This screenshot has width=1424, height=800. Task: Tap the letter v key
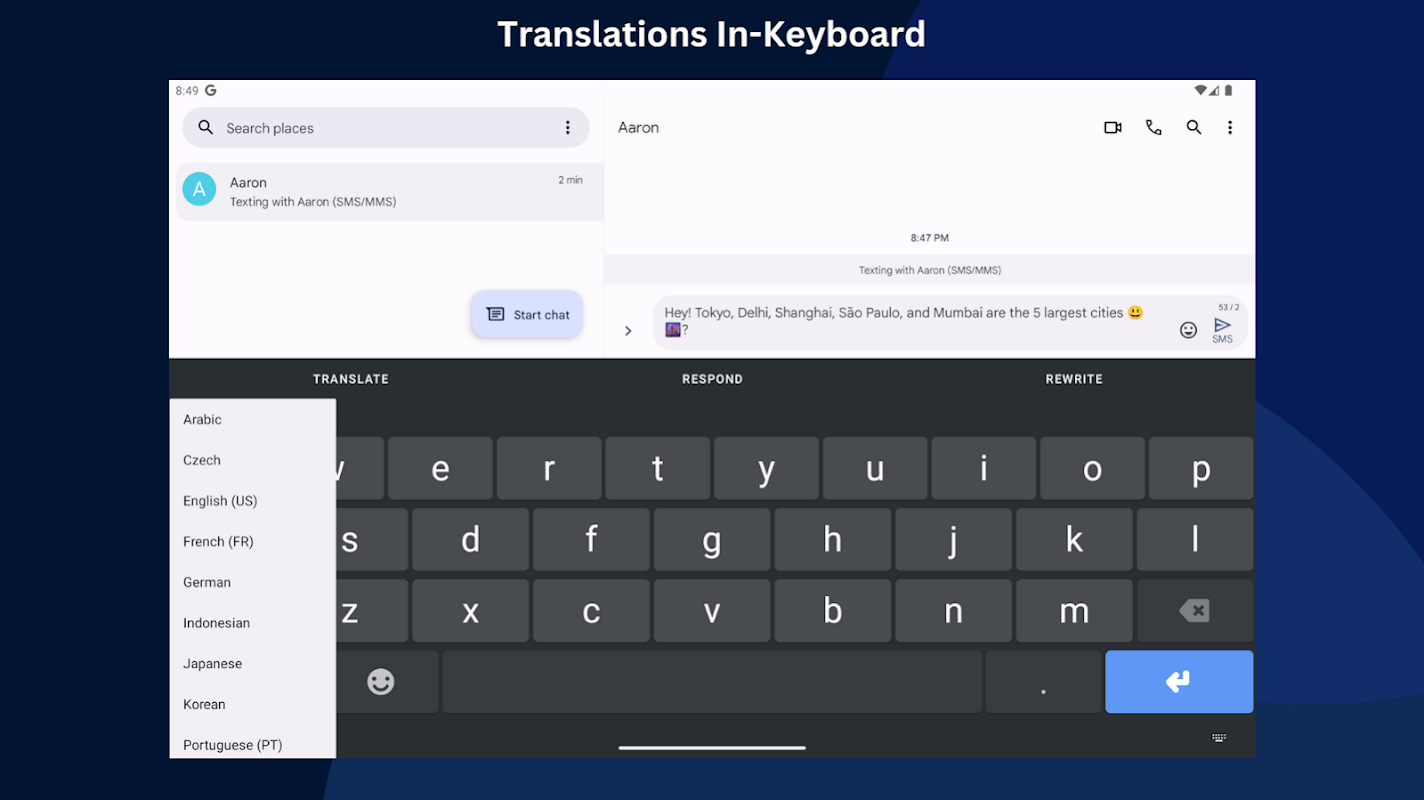point(712,611)
